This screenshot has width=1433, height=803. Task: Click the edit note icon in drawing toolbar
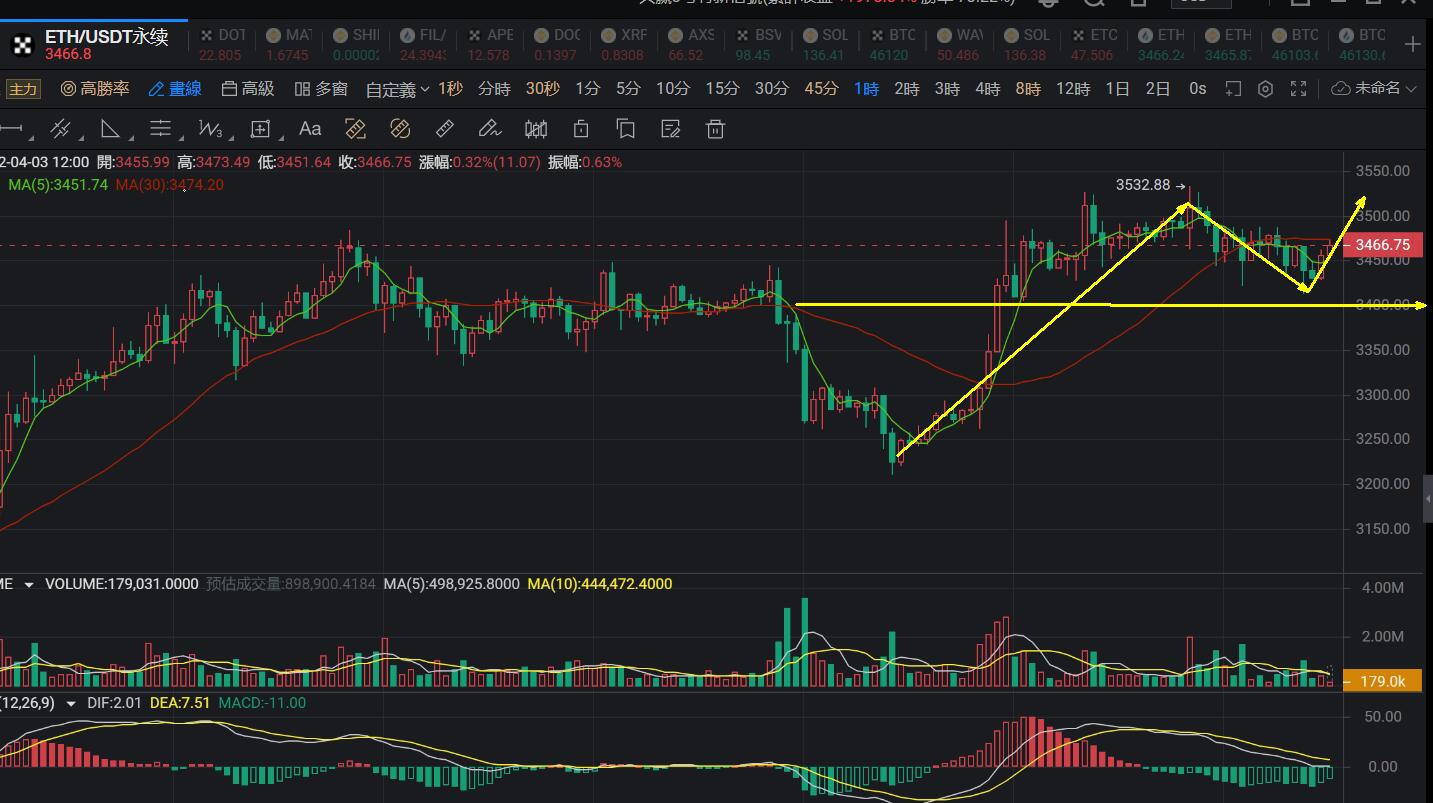point(671,129)
